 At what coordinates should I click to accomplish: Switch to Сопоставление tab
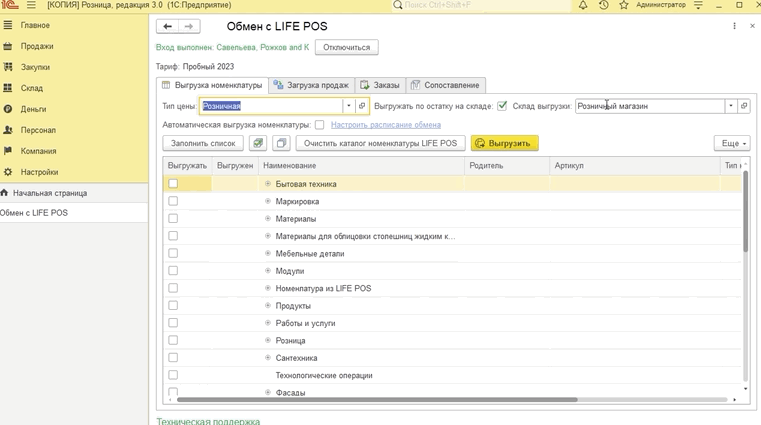[445, 85]
